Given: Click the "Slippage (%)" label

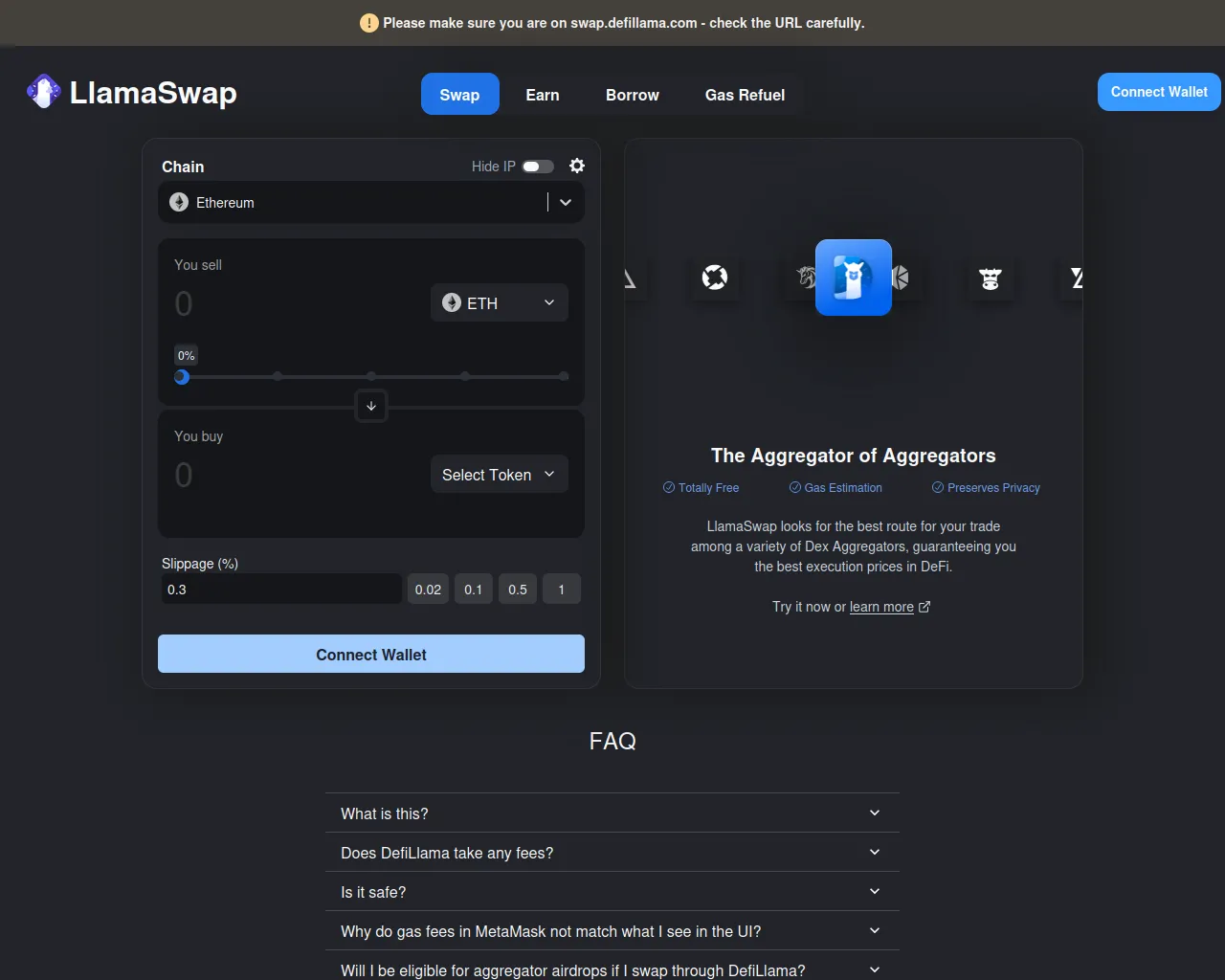Looking at the screenshot, I should tap(200, 564).
